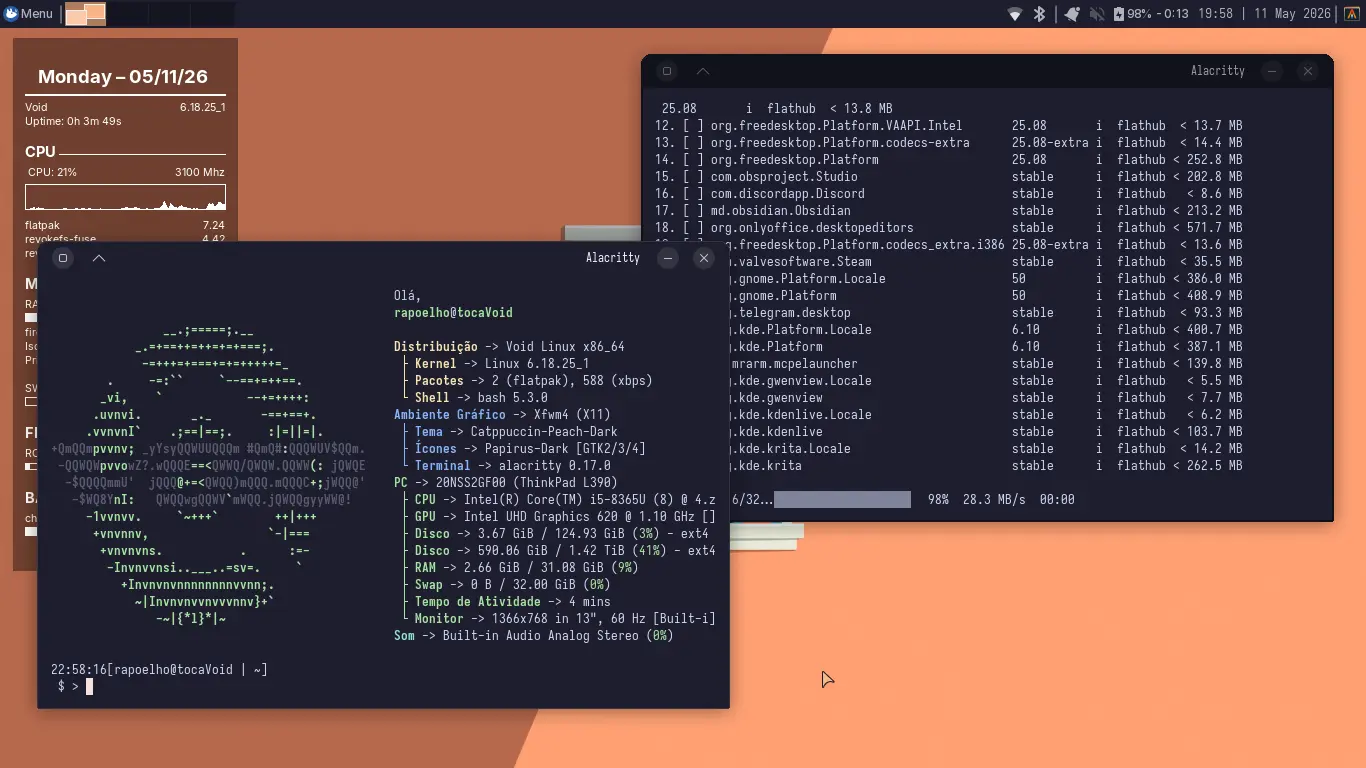The width and height of the screenshot is (1366, 768).
Task: Click the 'org.freedesktop.Platform.VAAPI.Intel' row
Action: [949, 126]
